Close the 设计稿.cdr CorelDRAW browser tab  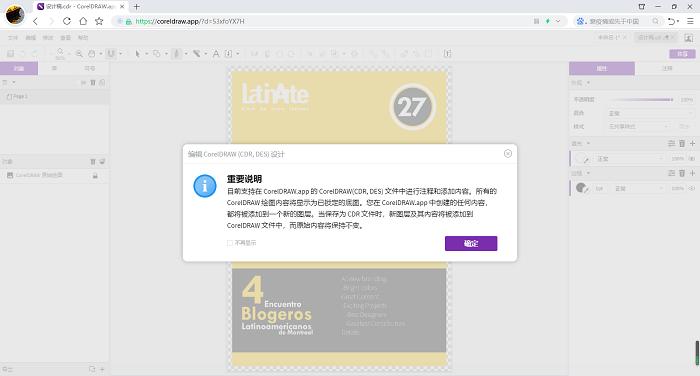[x=122, y=7]
